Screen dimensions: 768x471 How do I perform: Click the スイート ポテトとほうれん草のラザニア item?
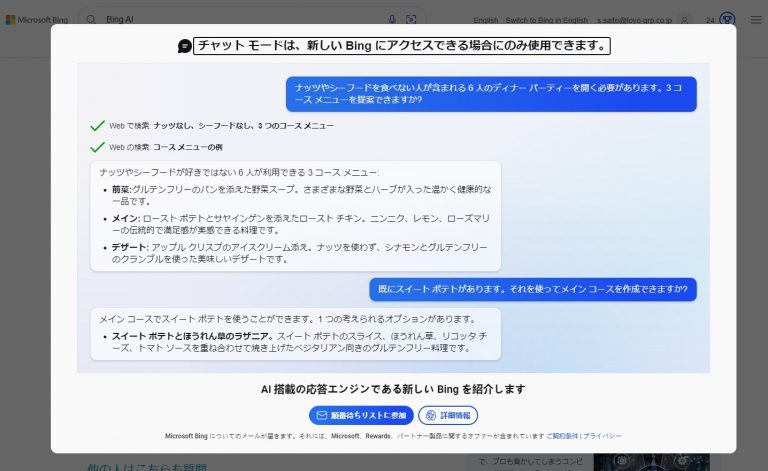tap(299, 342)
